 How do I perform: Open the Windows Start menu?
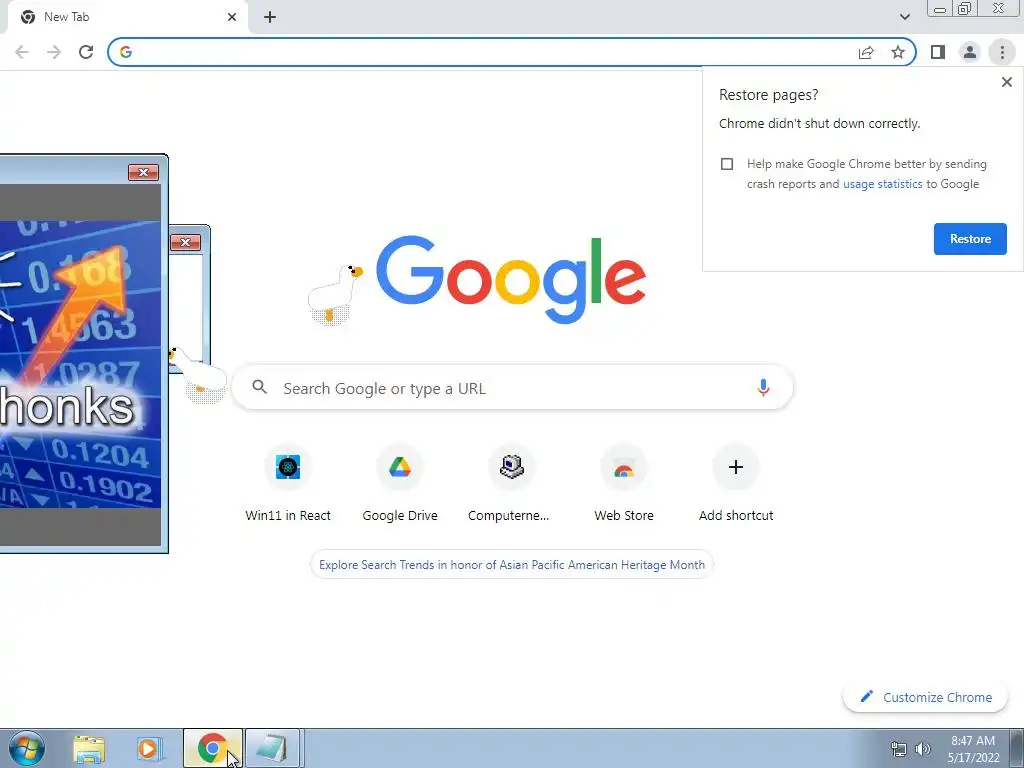(x=26, y=748)
